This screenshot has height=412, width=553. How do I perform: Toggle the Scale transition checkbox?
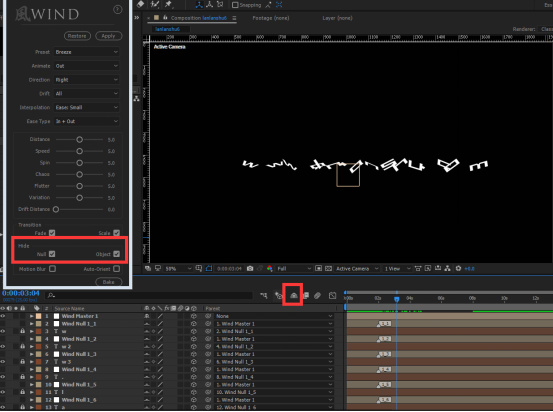point(117,233)
